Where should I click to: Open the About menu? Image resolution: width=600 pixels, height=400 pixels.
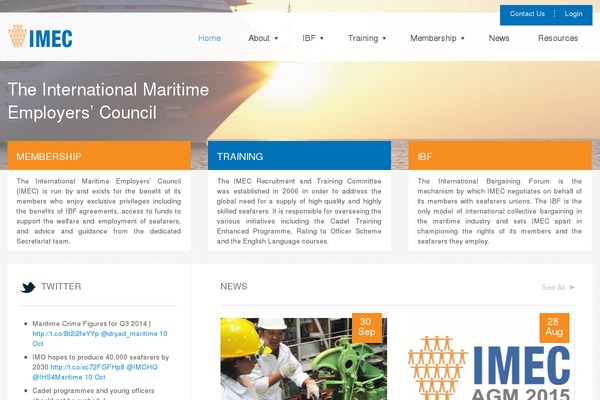(259, 38)
